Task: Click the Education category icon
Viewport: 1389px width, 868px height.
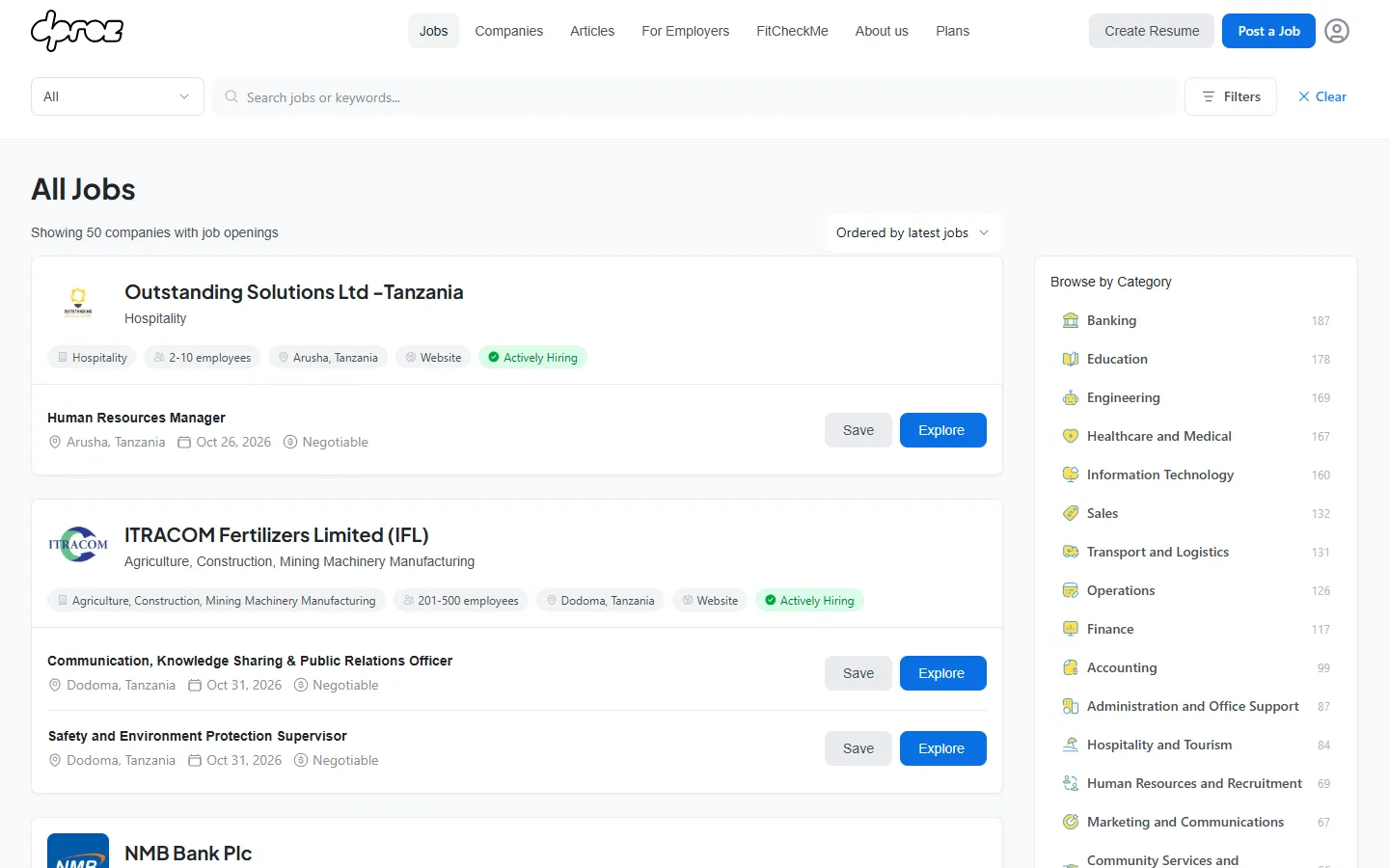Action: point(1071,359)
